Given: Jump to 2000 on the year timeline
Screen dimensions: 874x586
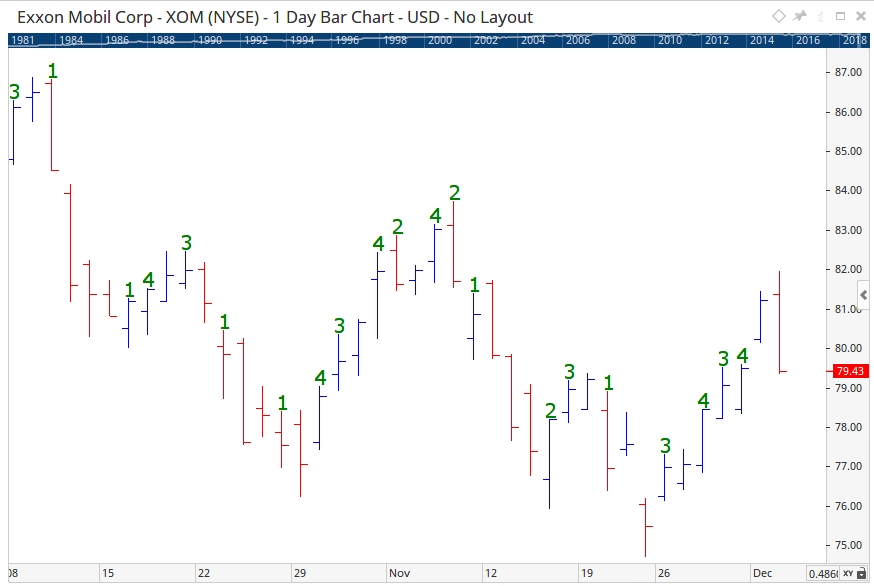Looking at the screenshot, I should (440, 40).
